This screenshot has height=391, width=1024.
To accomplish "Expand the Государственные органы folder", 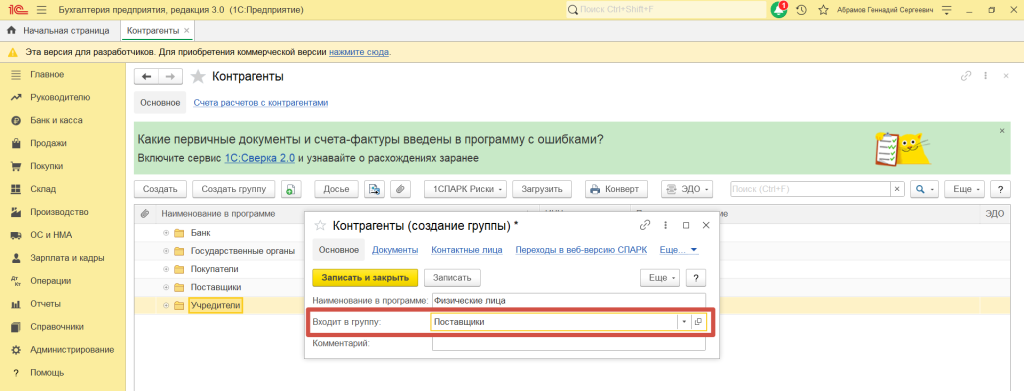I will point(166,251).
